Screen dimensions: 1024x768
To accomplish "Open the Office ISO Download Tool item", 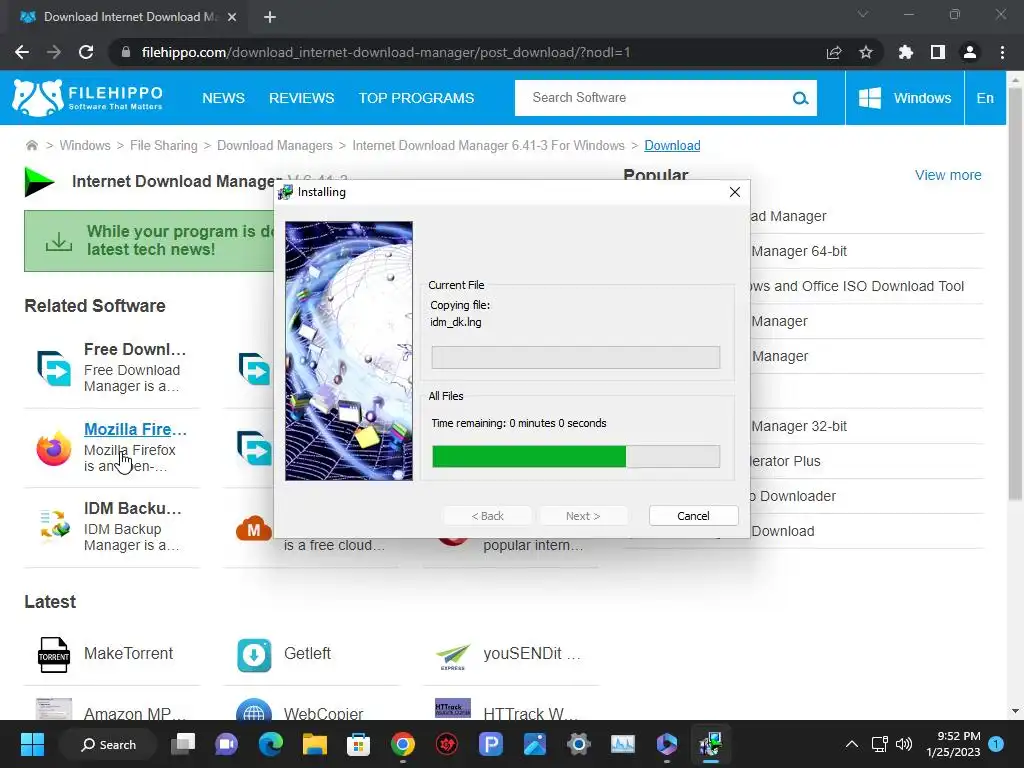I will click(857, 286).
